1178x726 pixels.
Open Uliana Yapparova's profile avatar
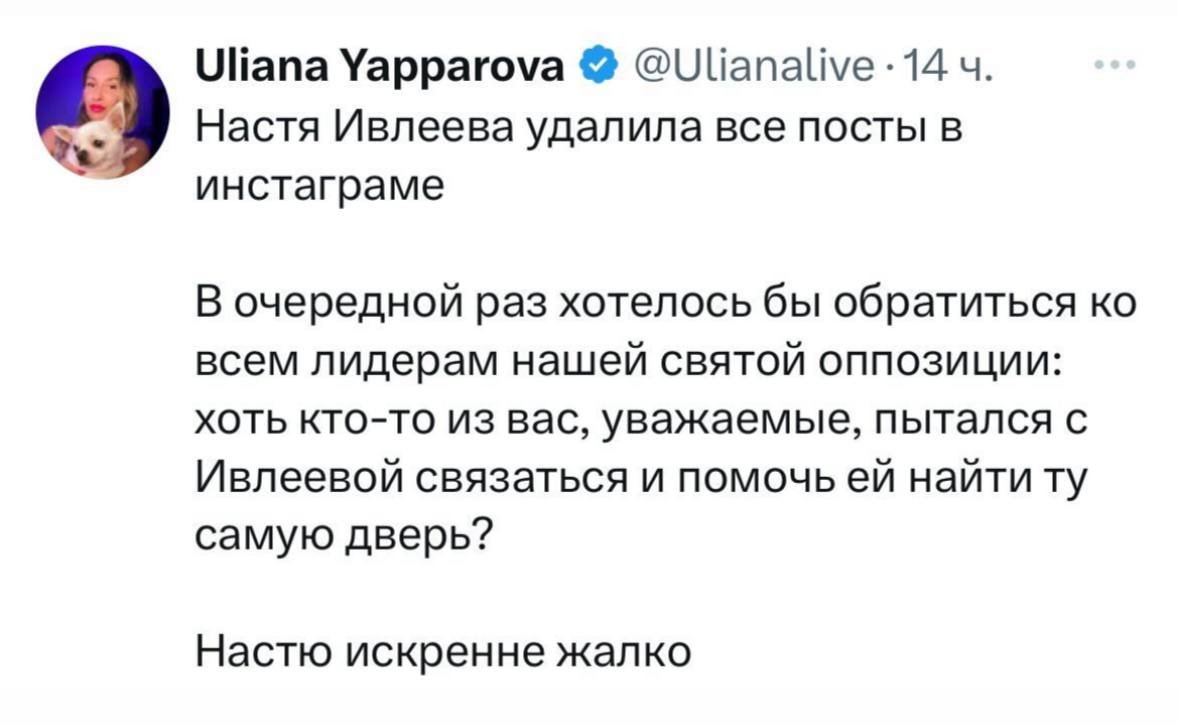click(103, 112)
